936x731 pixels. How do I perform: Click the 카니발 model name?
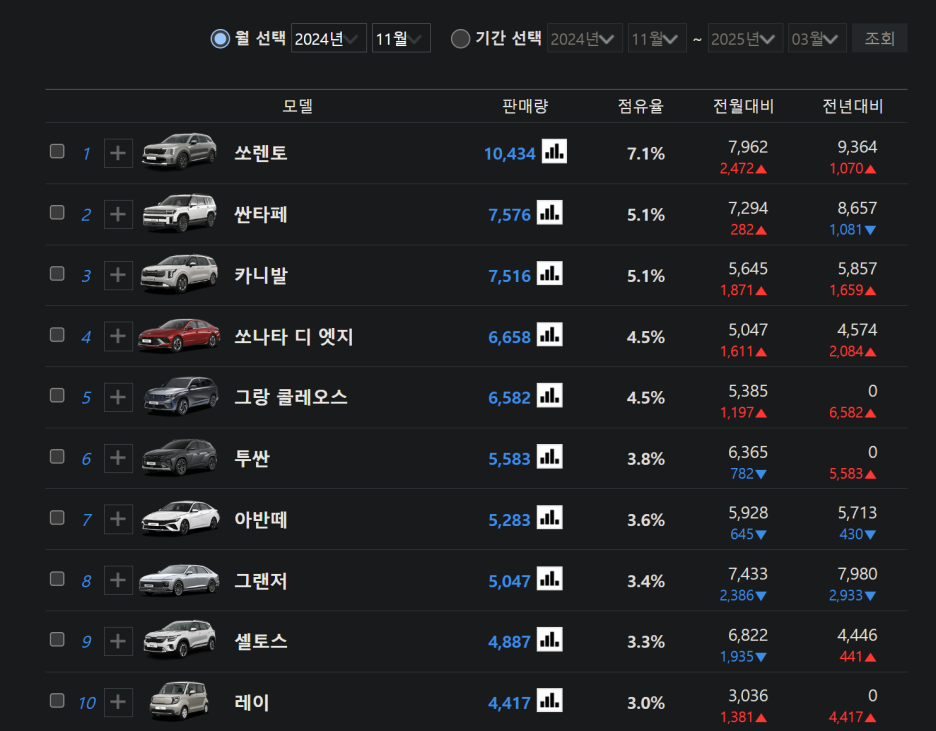261,275
